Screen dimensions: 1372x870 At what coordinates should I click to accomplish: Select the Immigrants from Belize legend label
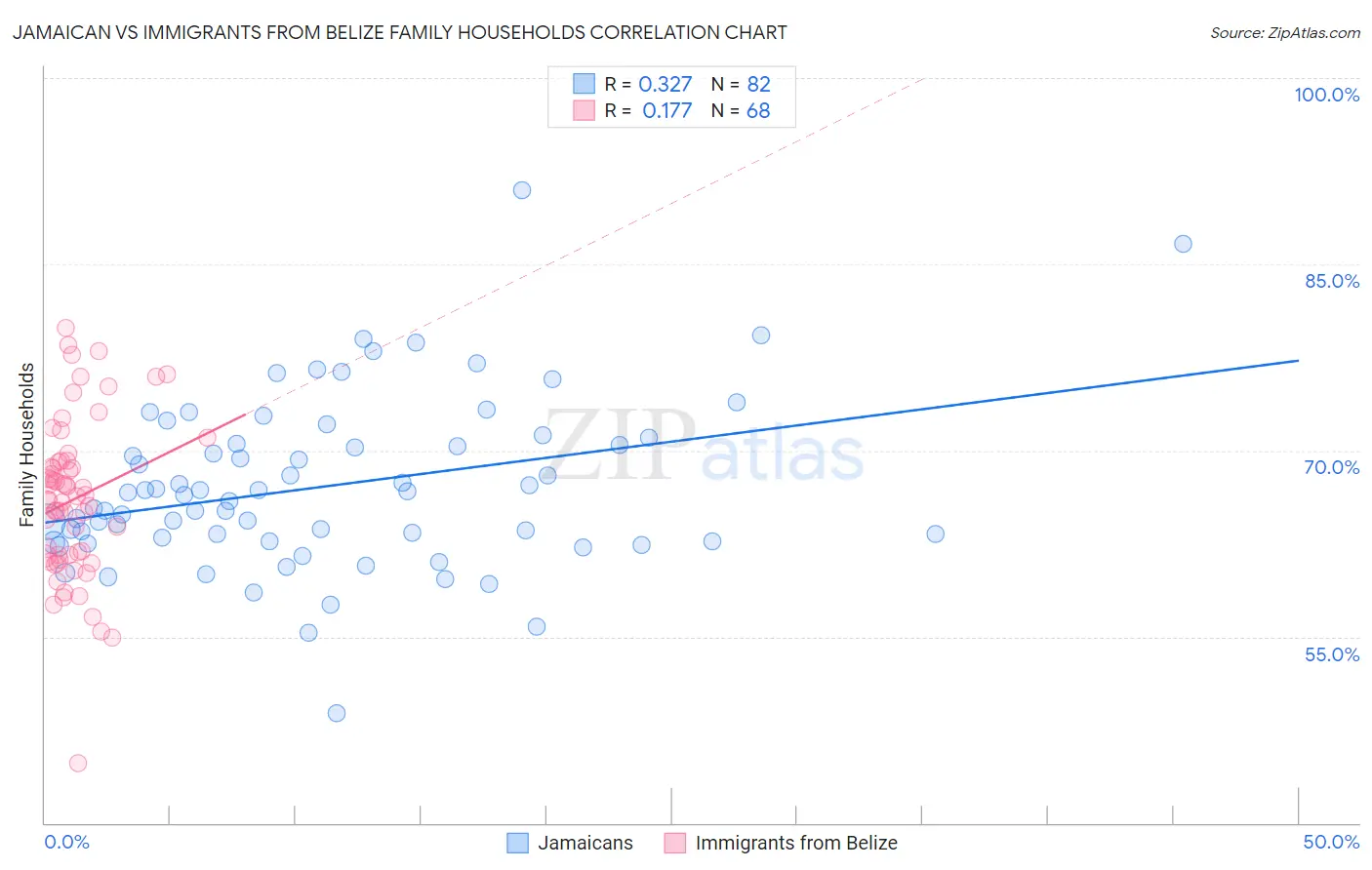coord(796,843)
